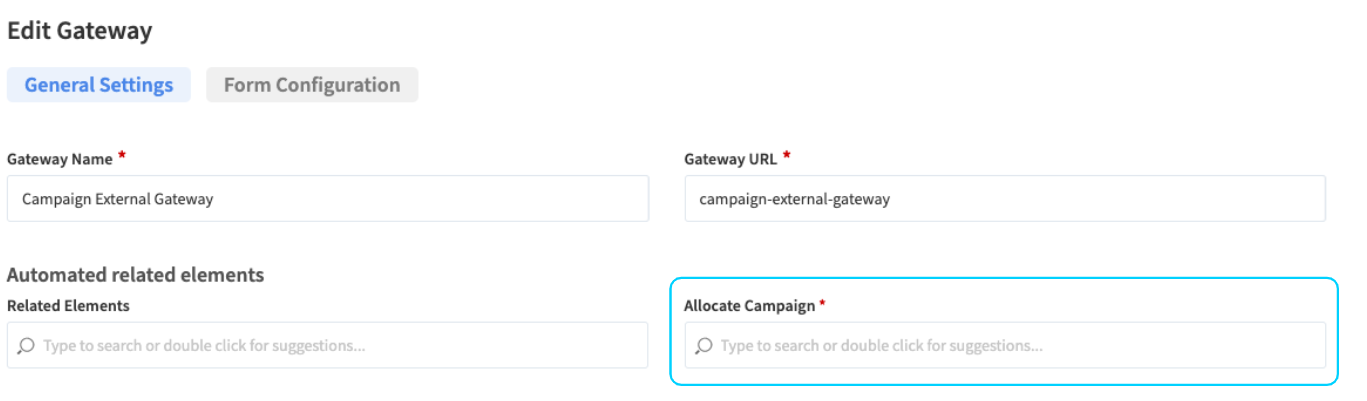Click the Related Elements label
This screenshot has height=401, width=1367.
click(x=68, y=305)
